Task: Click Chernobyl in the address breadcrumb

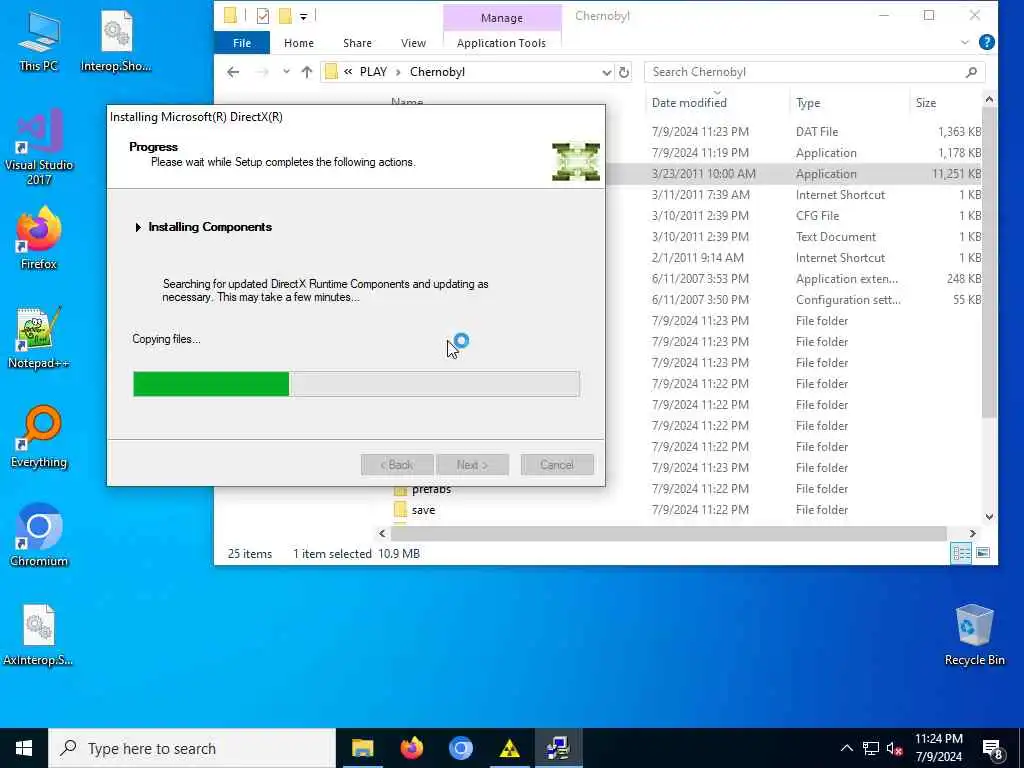Action: point(437,72)
